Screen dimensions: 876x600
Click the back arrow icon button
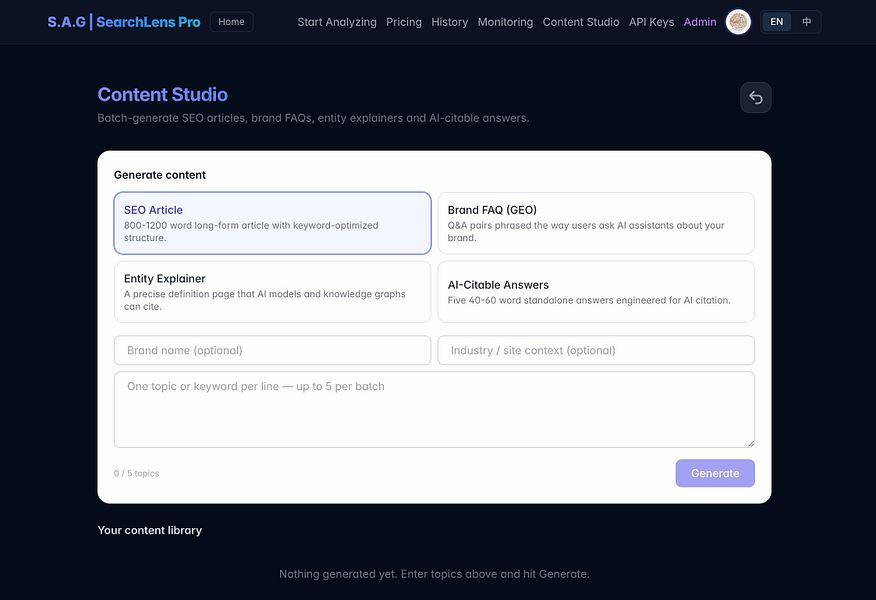[x=755, y=98]
